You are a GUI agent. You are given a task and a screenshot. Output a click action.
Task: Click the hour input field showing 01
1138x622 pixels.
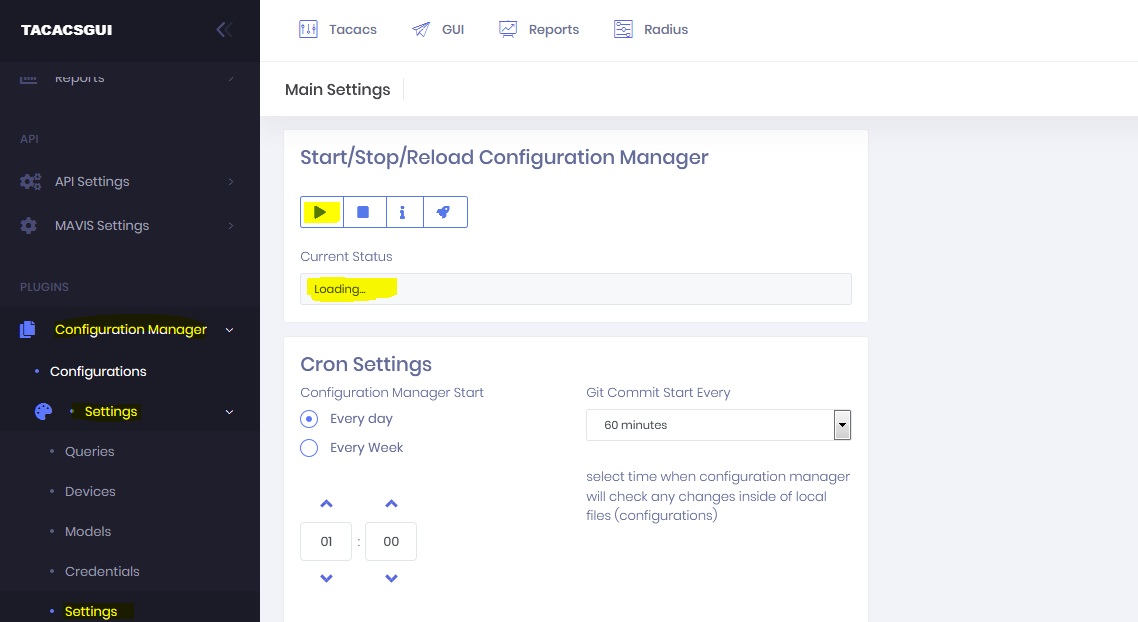pyautogui.click(x=326, y=541)
